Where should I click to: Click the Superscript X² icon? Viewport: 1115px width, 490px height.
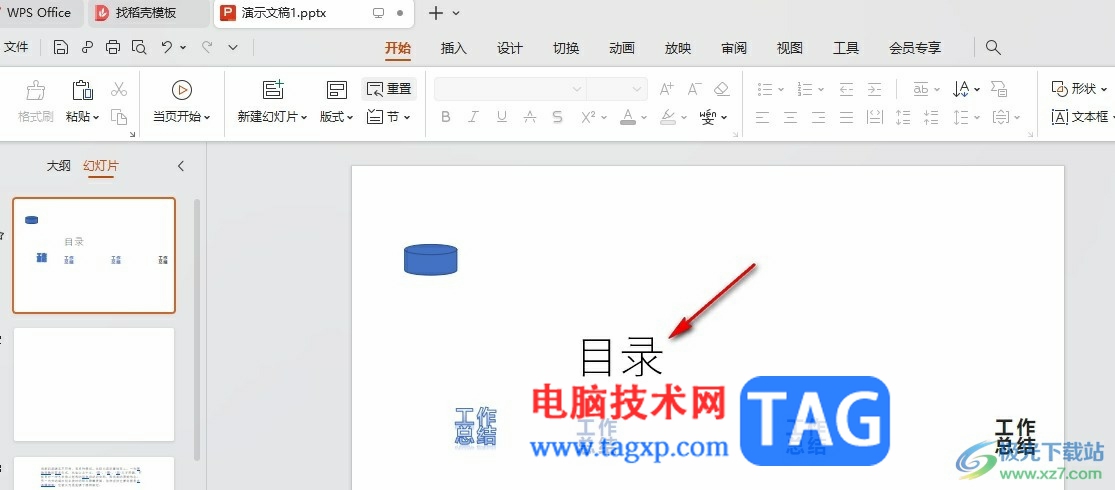coord(587,117)
